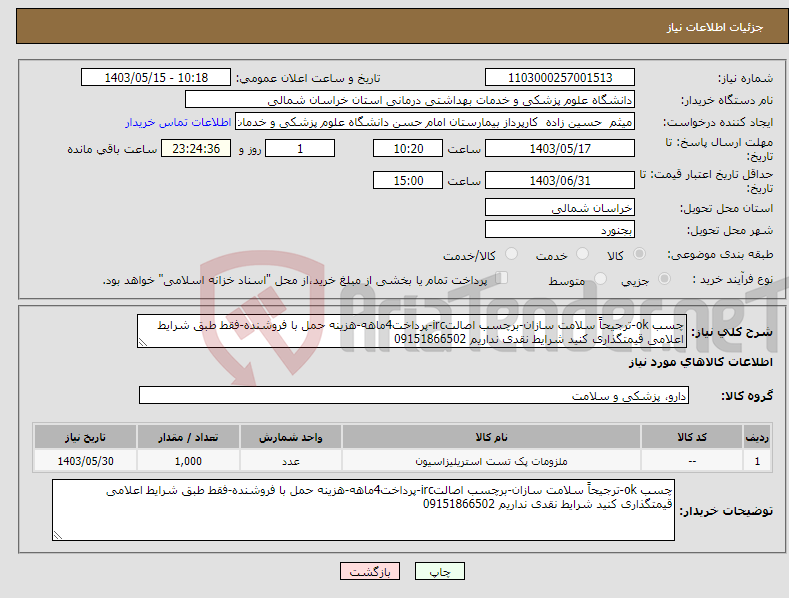Click the delivery province field خراسان شمالی

click(x=560, y=207)
